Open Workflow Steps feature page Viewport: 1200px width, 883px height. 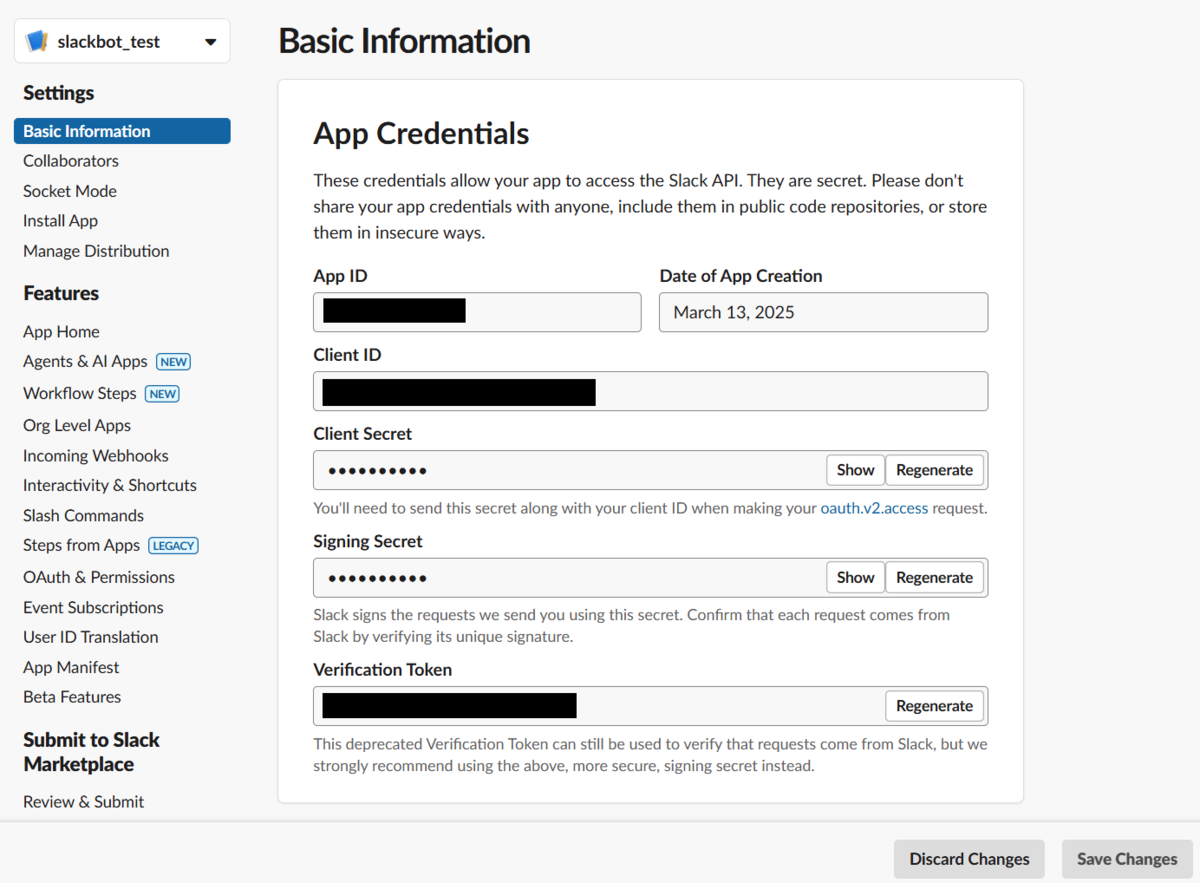click(x=80, y=394)
